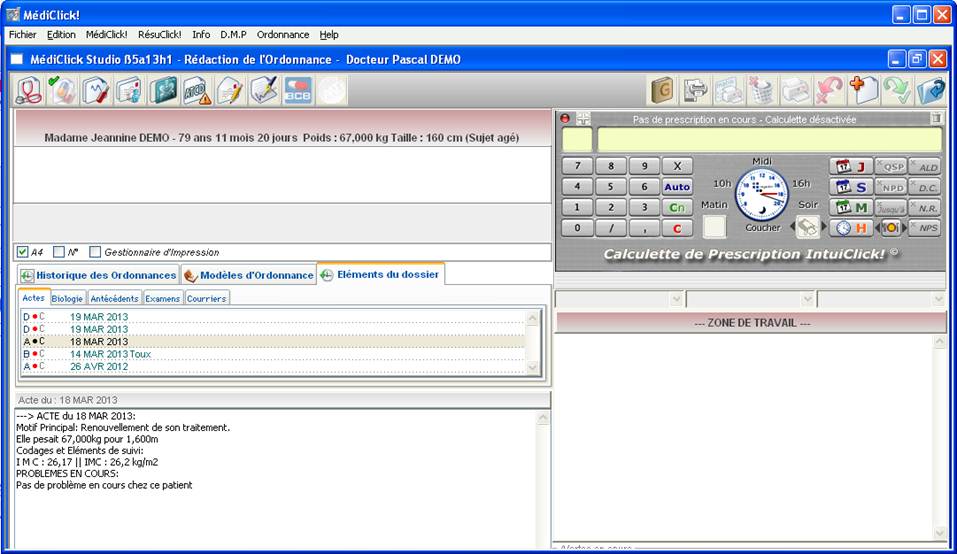Click the H hour clock button
Screen dimensions: 957x554
[850, 228]
